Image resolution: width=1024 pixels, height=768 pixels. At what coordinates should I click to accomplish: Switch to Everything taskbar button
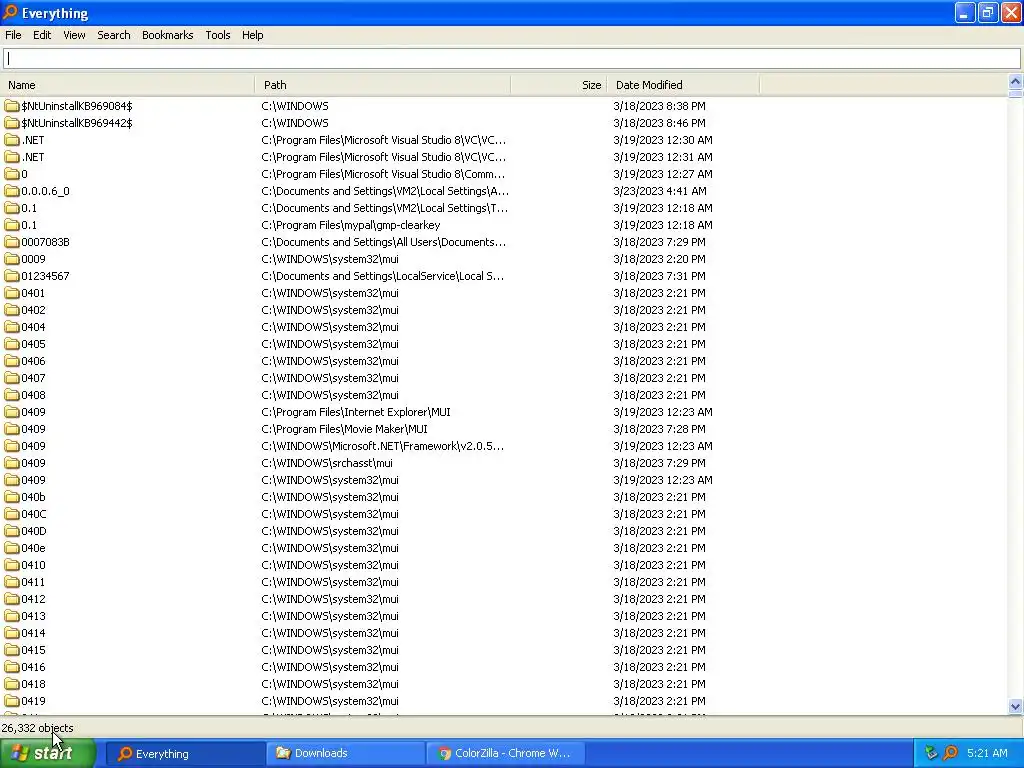click(x=185, y=754)
